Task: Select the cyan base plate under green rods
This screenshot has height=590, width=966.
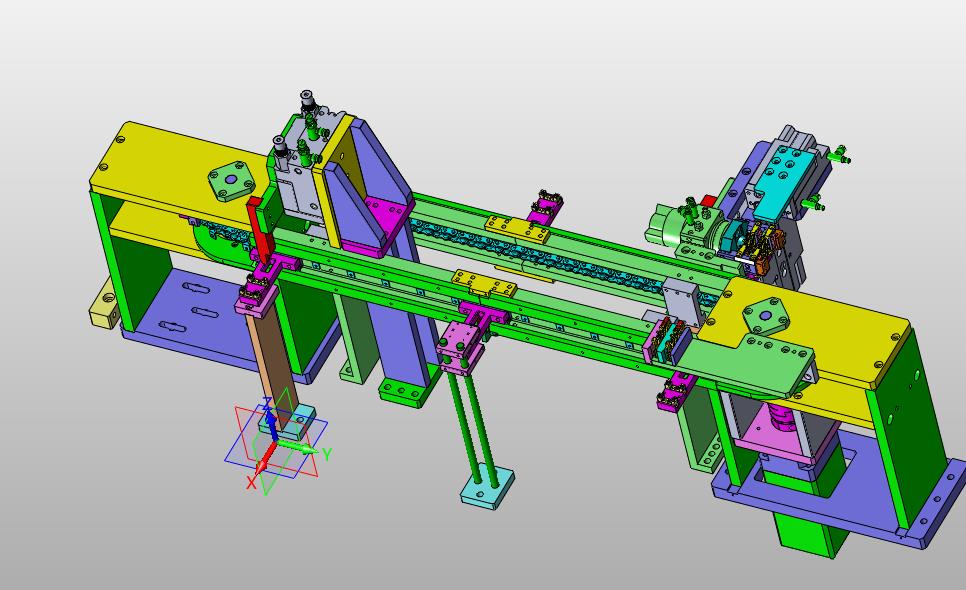Action: [487, 487]
